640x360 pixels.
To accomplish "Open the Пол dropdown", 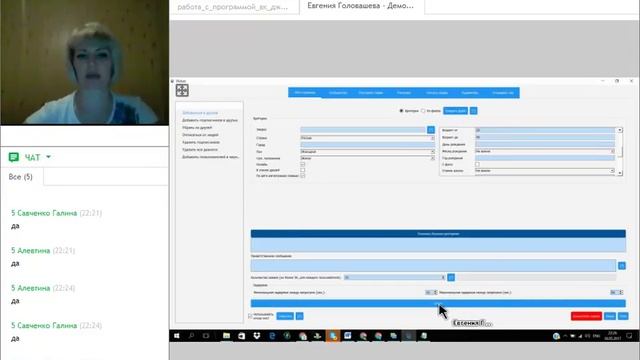I will [x=367, y=151].
